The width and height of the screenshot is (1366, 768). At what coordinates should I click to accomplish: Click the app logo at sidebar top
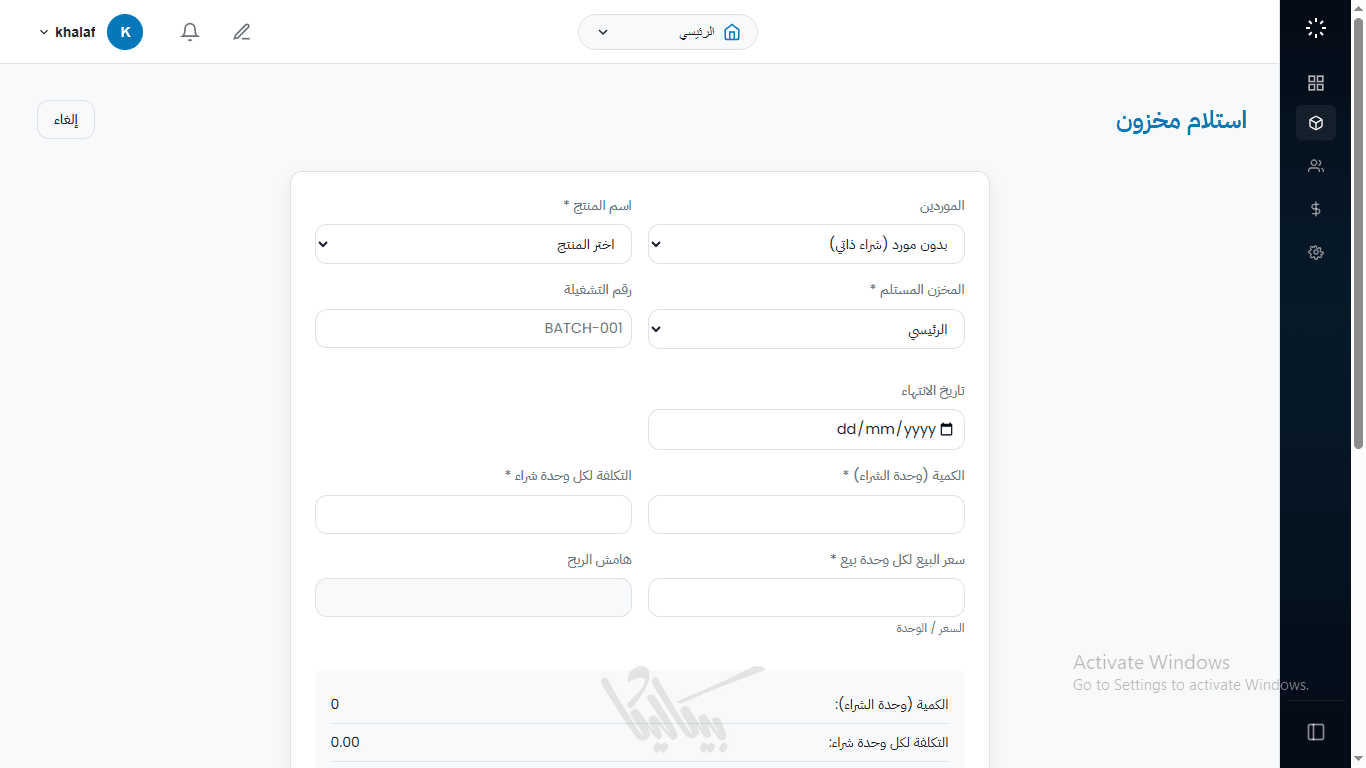(x=1316, y=29)
